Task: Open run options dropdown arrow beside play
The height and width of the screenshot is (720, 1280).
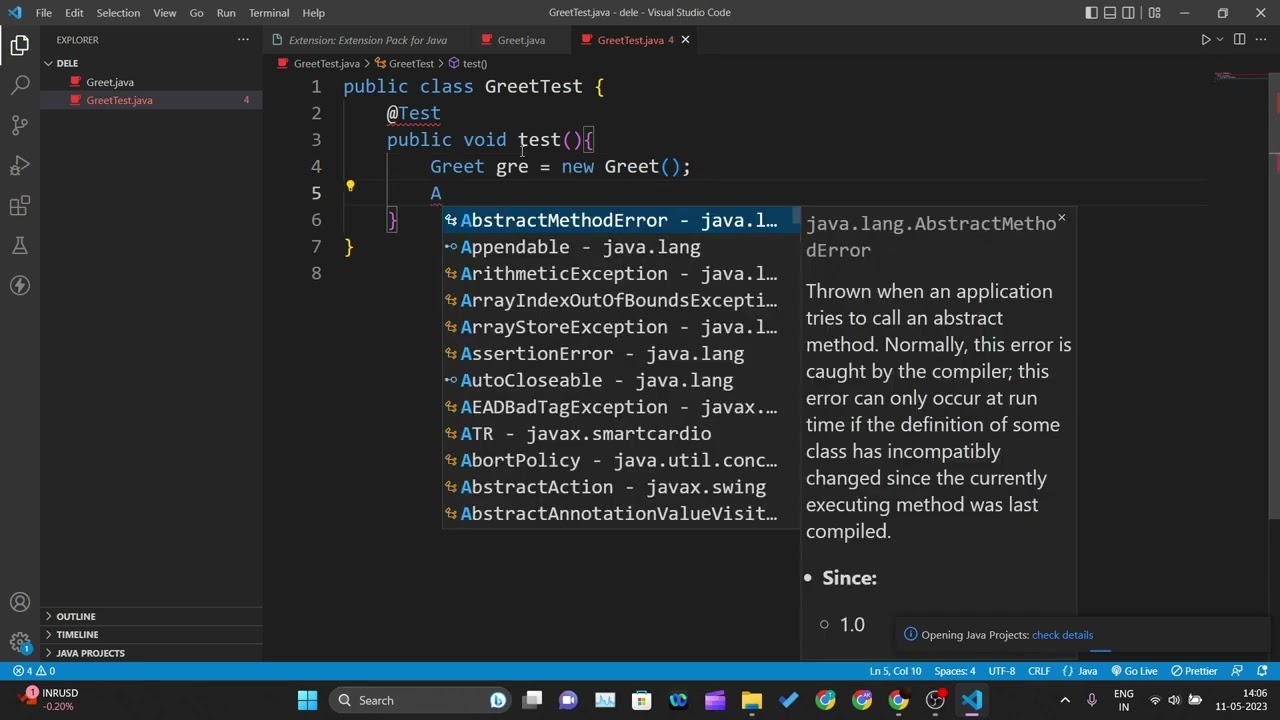Action: tap(1220, 40)
